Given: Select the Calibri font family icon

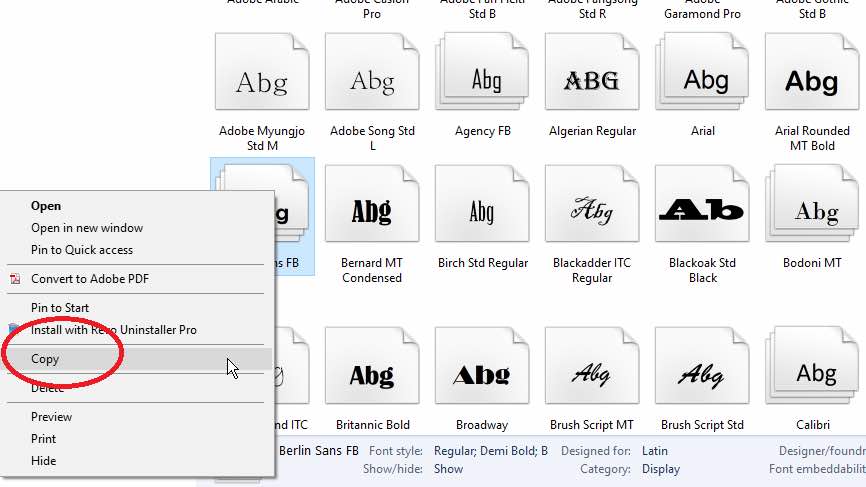Looking at the screenshot, I should tap(812, 366).
